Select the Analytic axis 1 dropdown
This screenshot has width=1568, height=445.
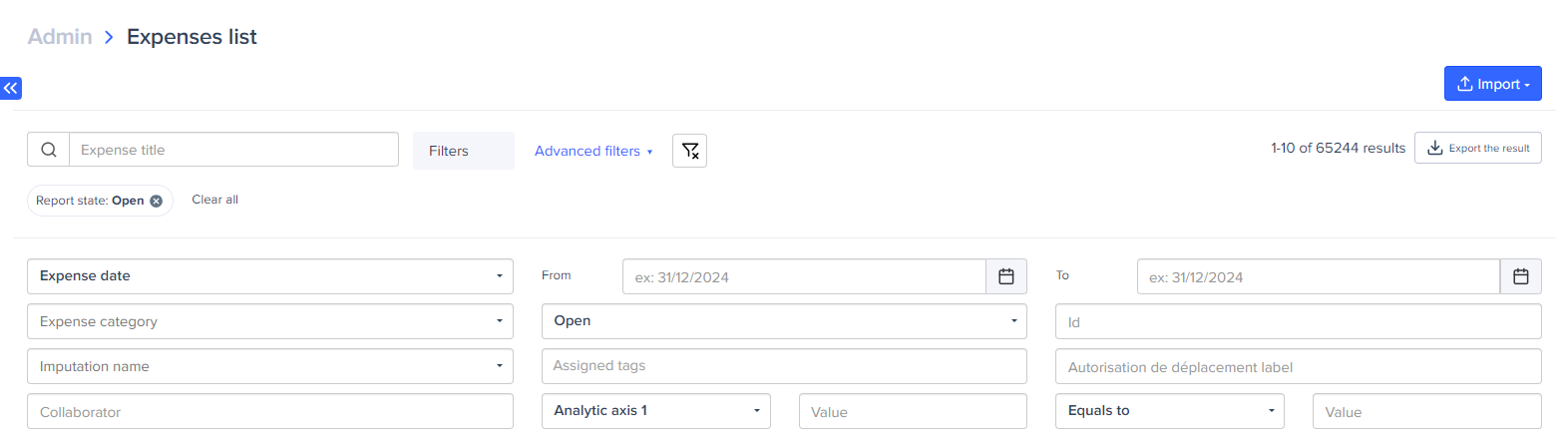tap(655, 411)
